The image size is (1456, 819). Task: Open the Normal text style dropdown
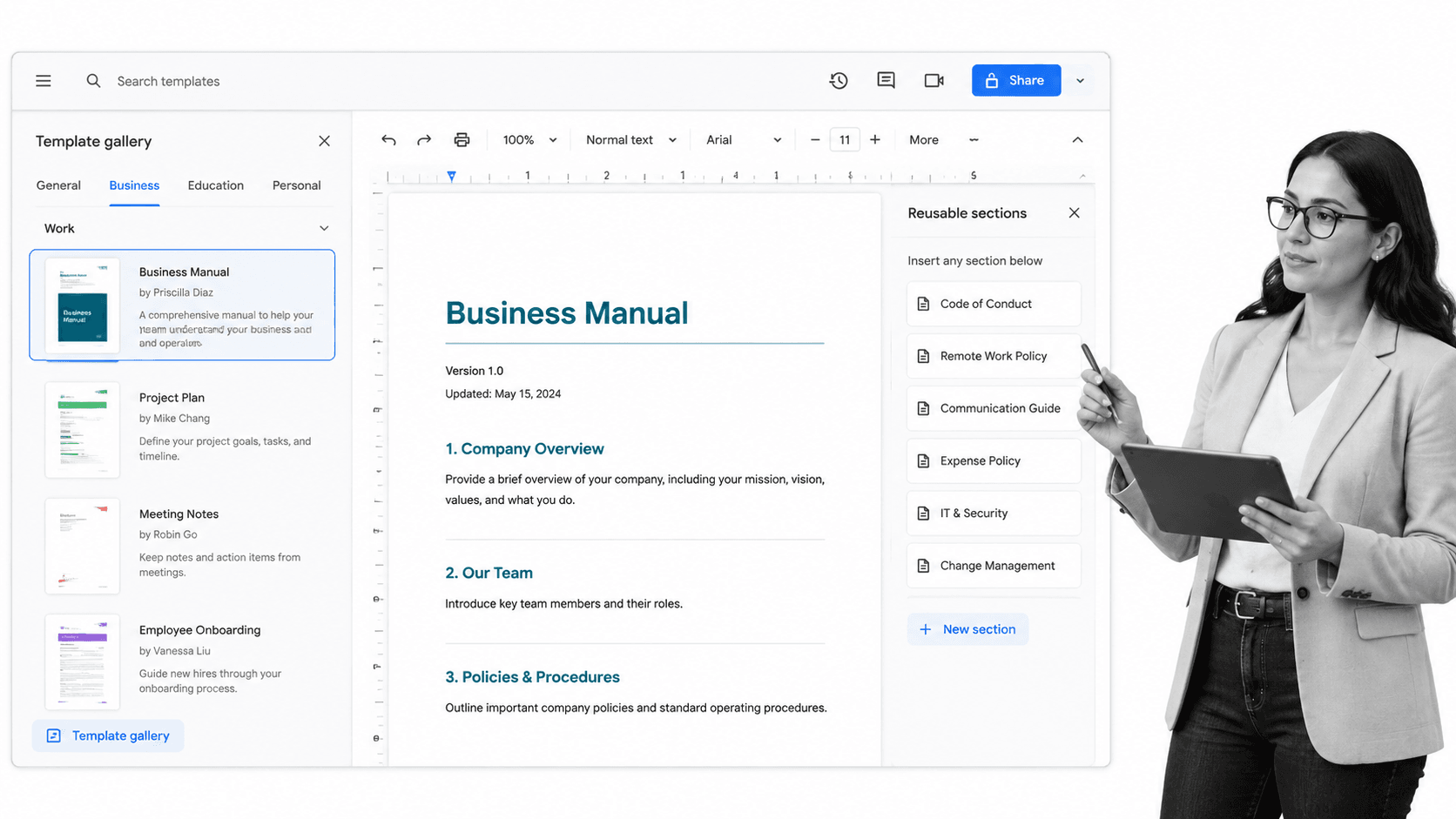coord(630,140)
